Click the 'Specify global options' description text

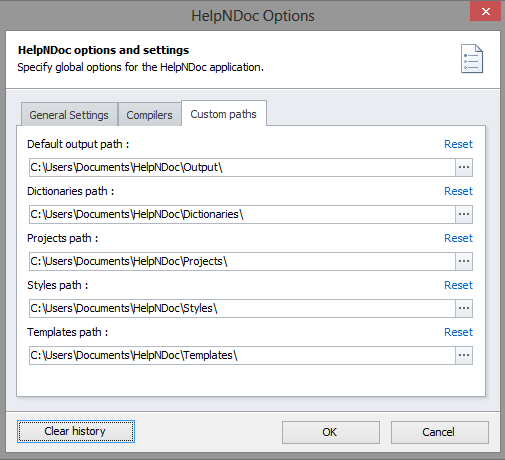[x=140, y=67]
